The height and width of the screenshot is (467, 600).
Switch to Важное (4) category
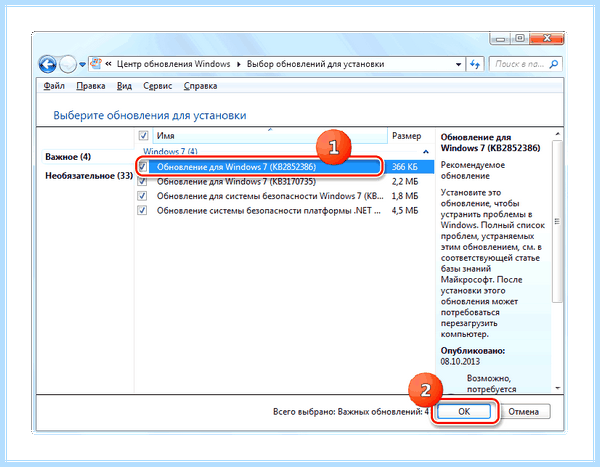click(68, 157)
